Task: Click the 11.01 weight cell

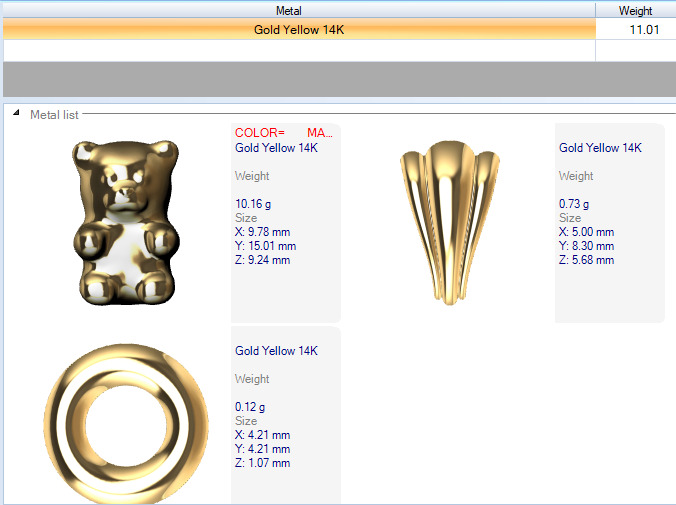Action: (x=644, y=30)
